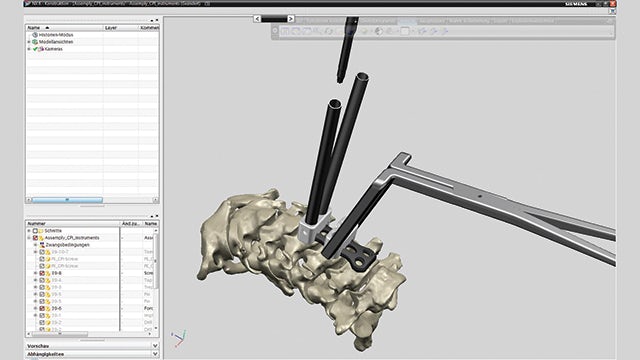640x360 pixels.
Task: Select the History Mode entry icon
Action: tap(35, 35)
